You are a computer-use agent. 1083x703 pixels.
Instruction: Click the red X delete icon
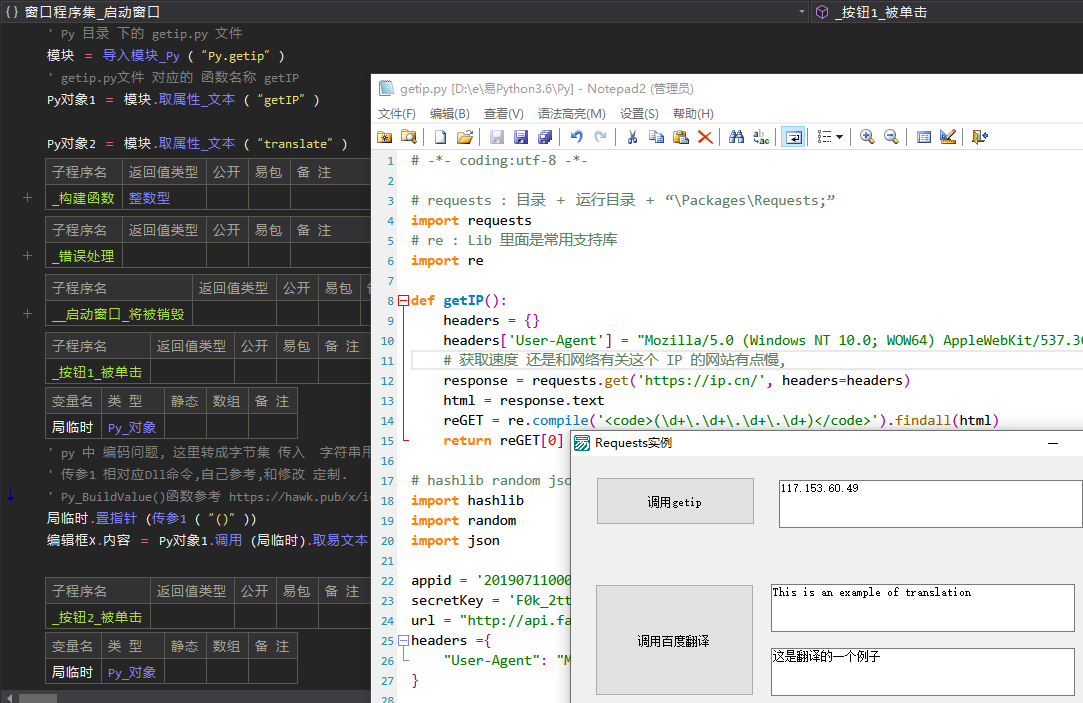click(705, 137)
